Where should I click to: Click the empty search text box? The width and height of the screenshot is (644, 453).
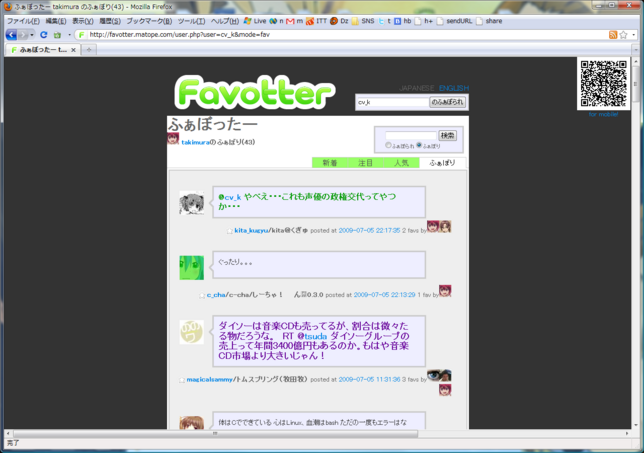click(x=410, y=136)
